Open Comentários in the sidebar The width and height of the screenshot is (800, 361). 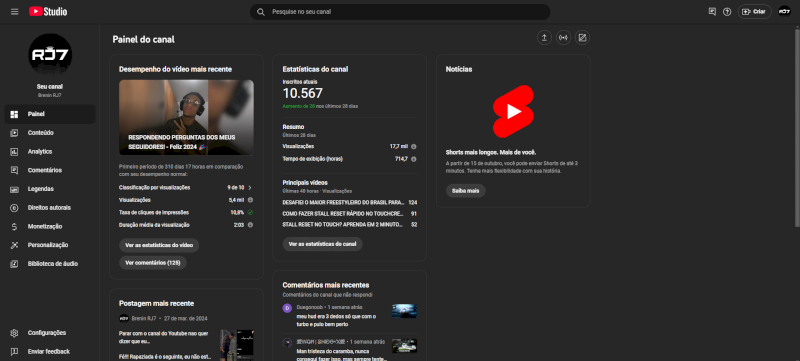tap(50, 170)
